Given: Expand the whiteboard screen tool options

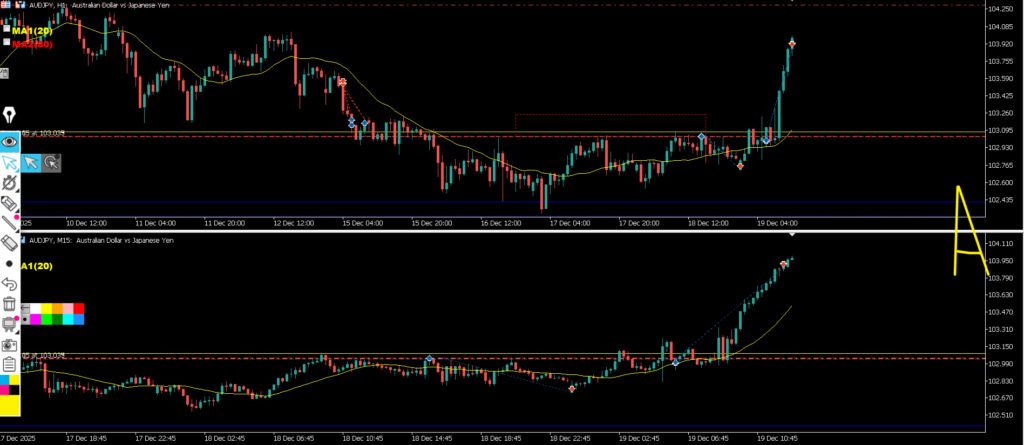Looking at the screenshot, I should pos(10,324).
